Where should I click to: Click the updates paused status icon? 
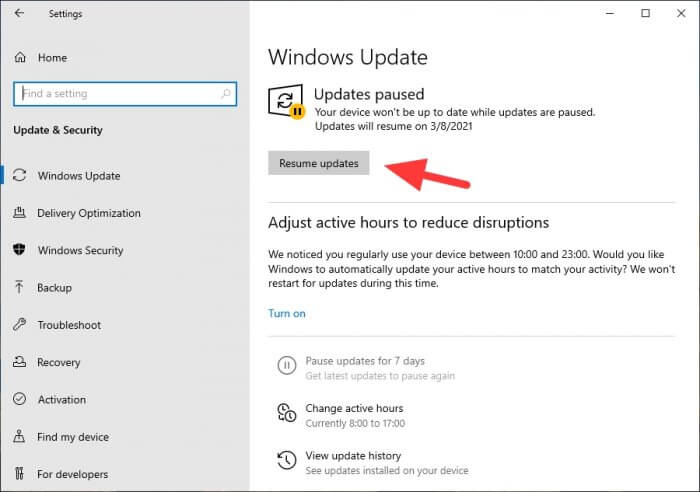pos(286,102)
